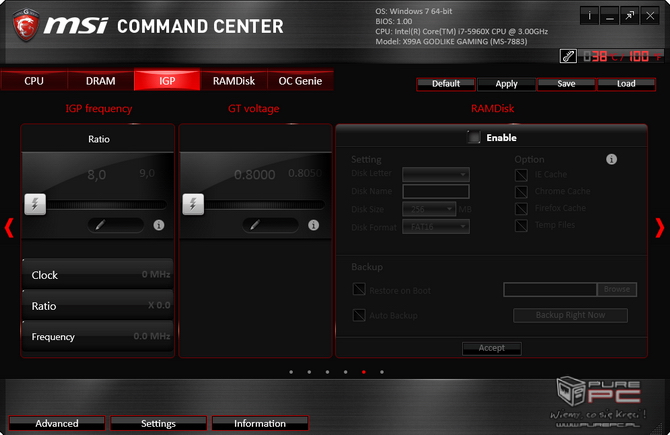Click the GT voltage slider lightning handle

pos(193,204)
